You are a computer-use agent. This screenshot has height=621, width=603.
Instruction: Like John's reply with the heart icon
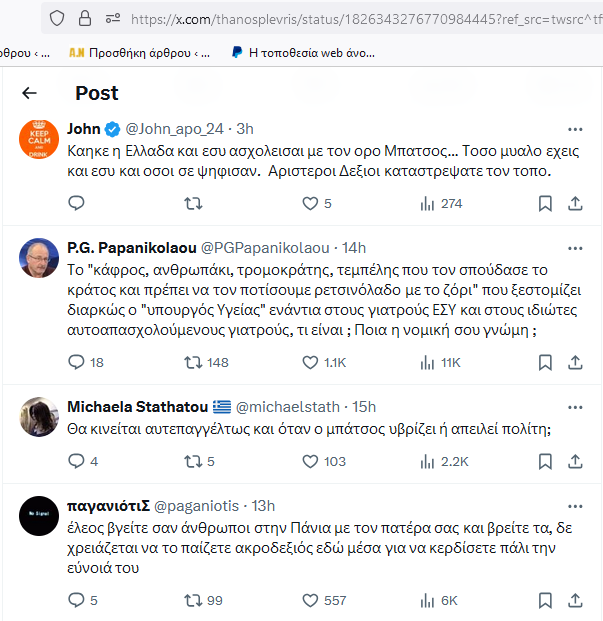click(x=310, y=204)
